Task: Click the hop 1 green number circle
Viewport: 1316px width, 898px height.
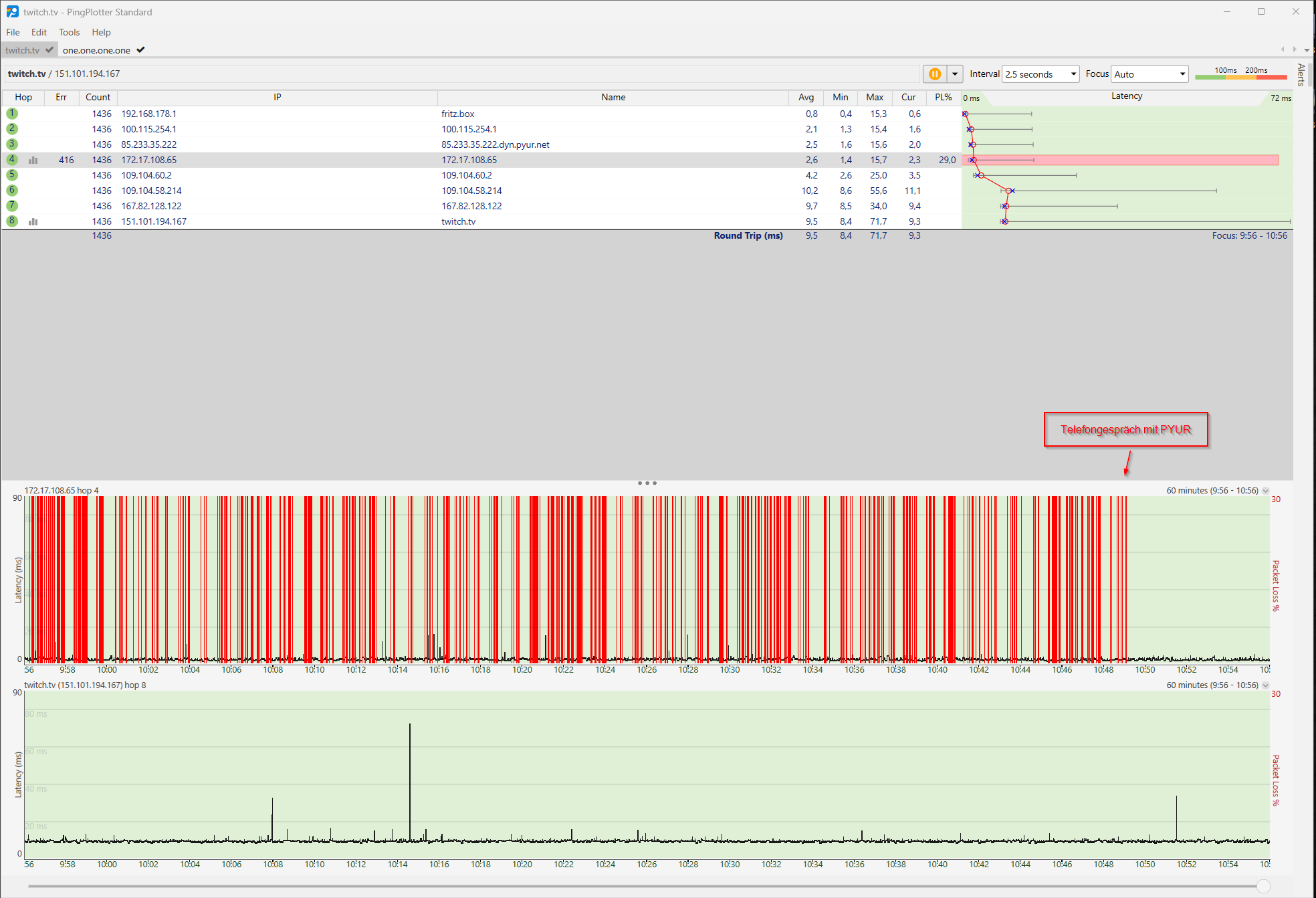Action: pos(12,114)
